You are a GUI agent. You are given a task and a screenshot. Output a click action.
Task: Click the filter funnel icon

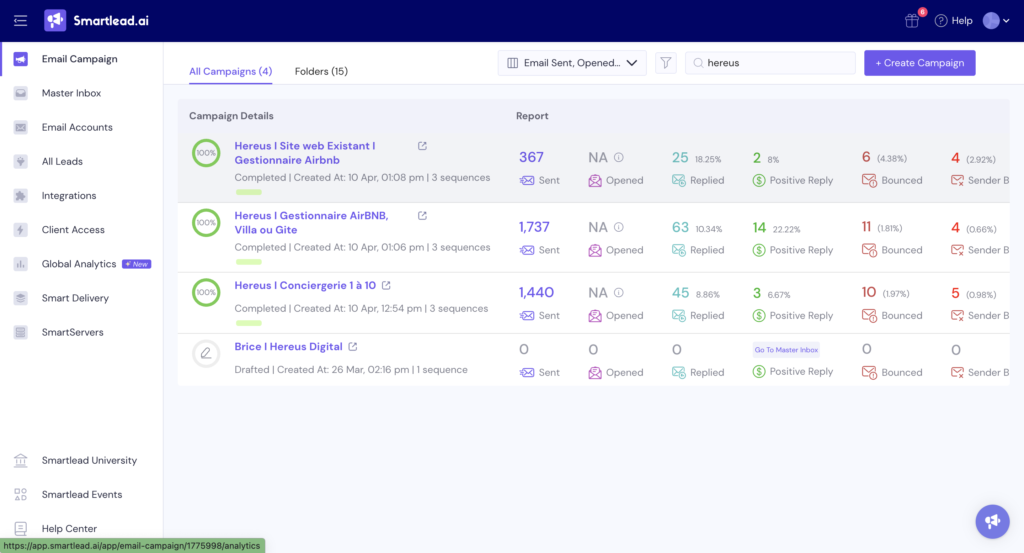point(665,63)
